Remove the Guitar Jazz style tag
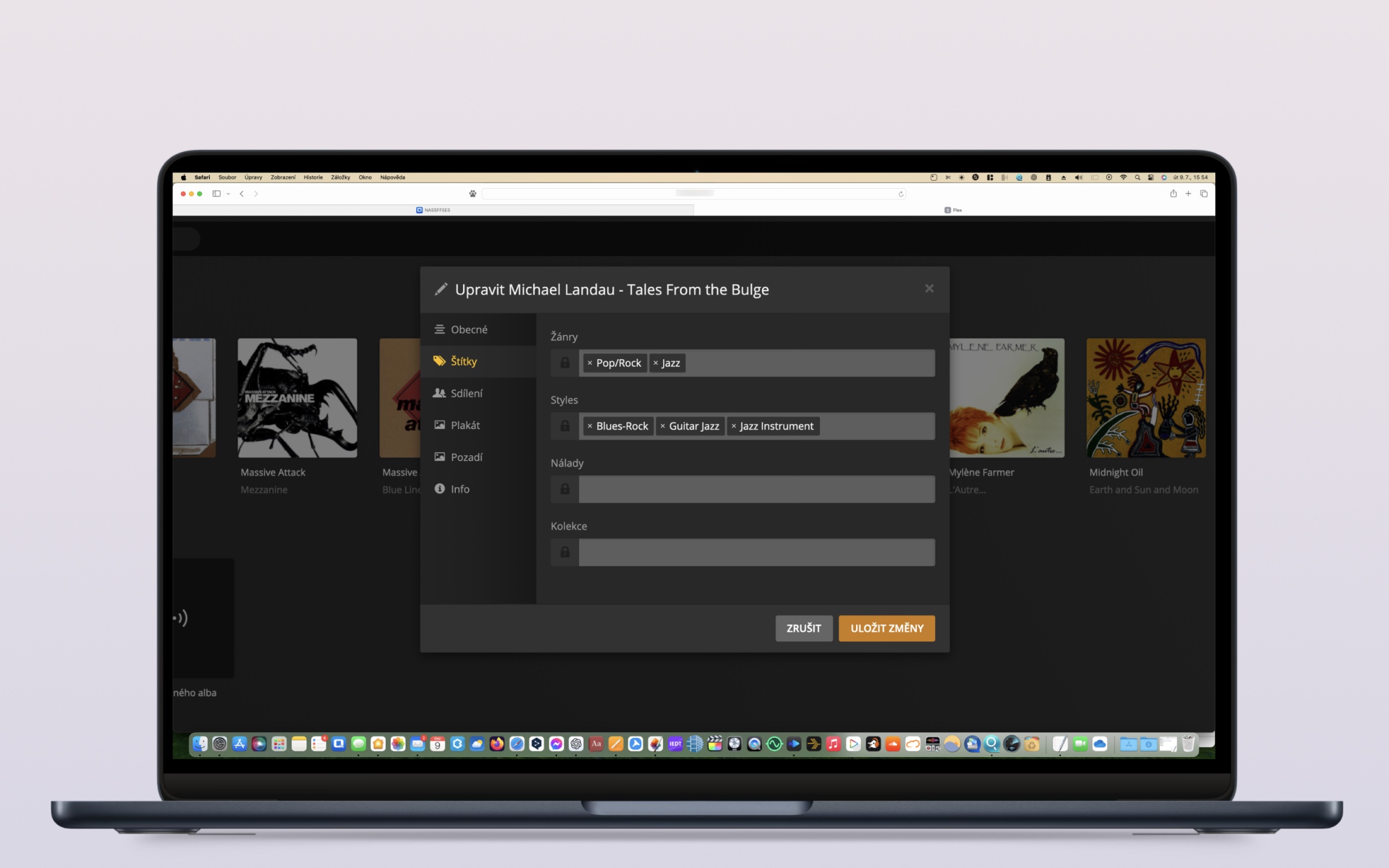Screen dimensions: 1389x868 coord(663,426)
